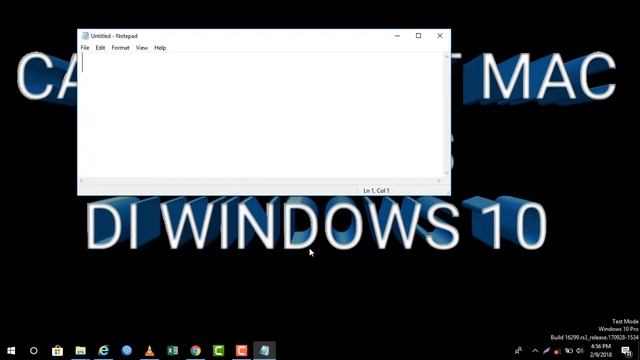Launch VLC media player from taskbar
The height and width of the screenshot is (360, 640).
coord(150,351)
